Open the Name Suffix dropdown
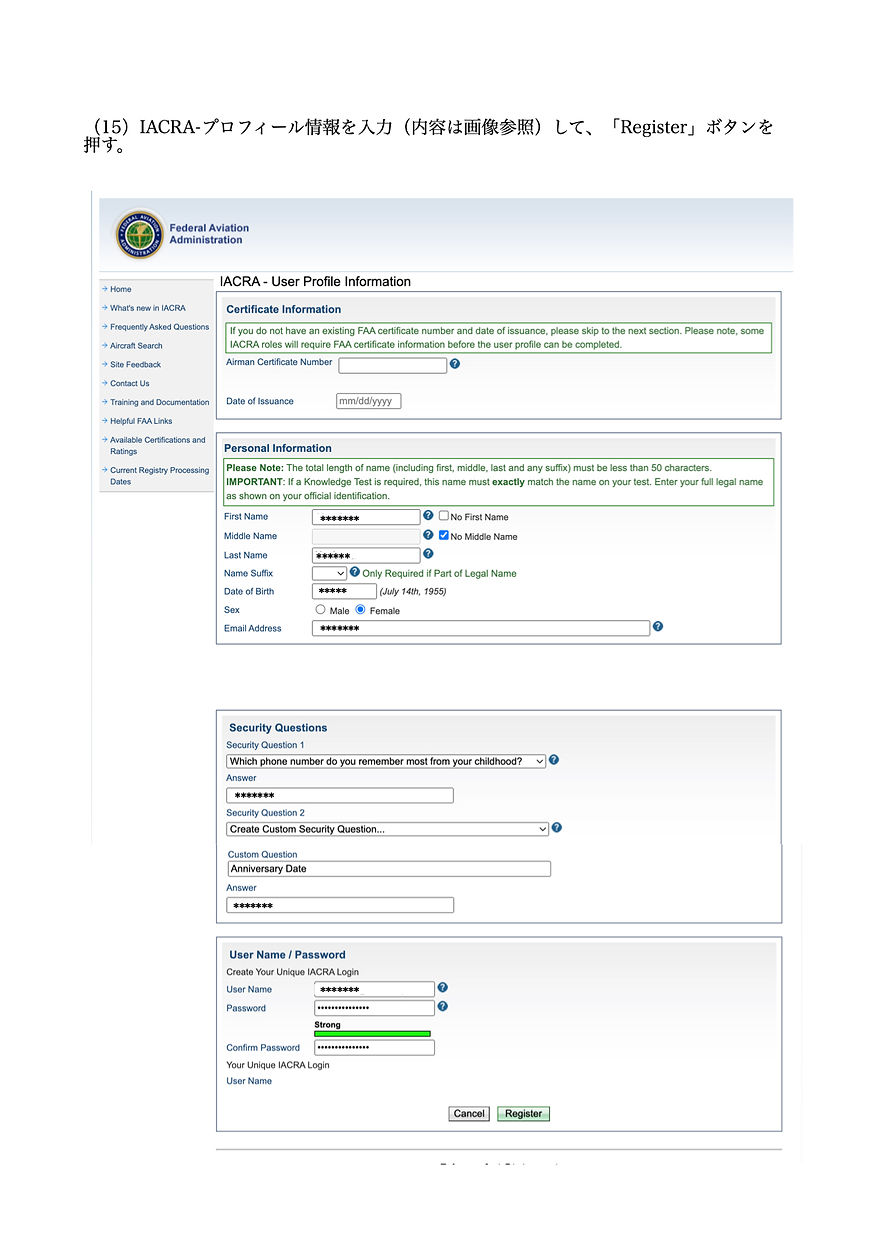 coord(329,573)
